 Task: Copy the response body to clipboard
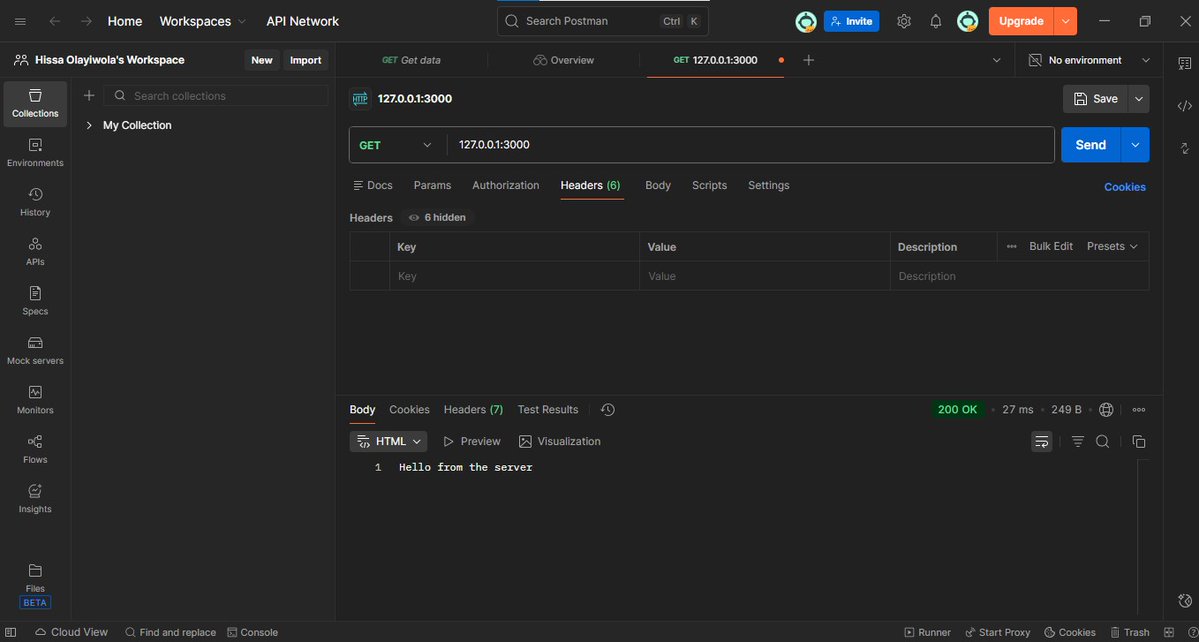1139,442
